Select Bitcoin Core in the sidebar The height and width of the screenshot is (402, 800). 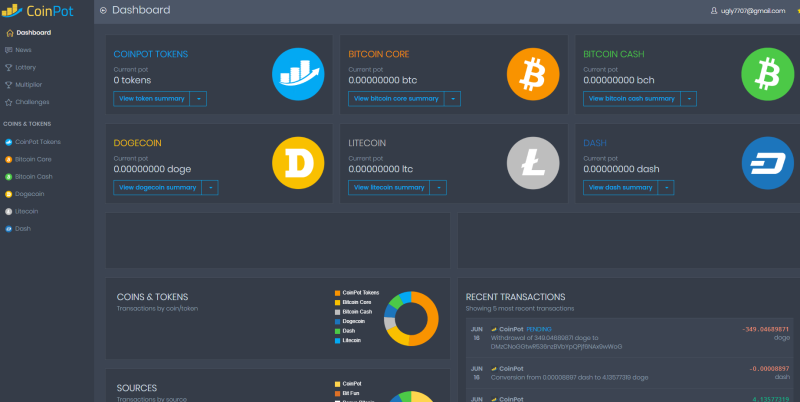[x=33, y=159]
